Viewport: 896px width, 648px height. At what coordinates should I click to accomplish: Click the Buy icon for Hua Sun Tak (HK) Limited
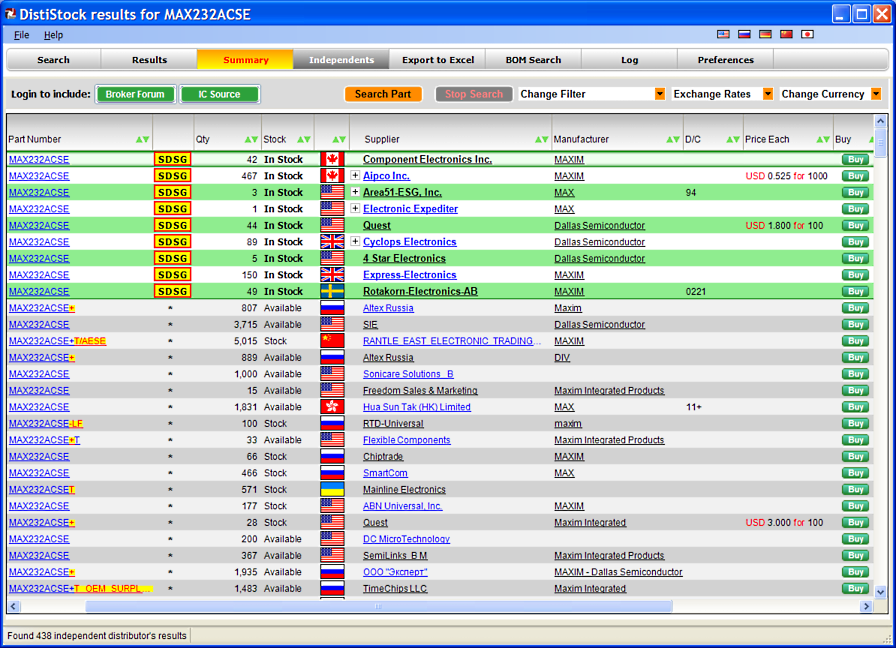click(x=855, y=407)
